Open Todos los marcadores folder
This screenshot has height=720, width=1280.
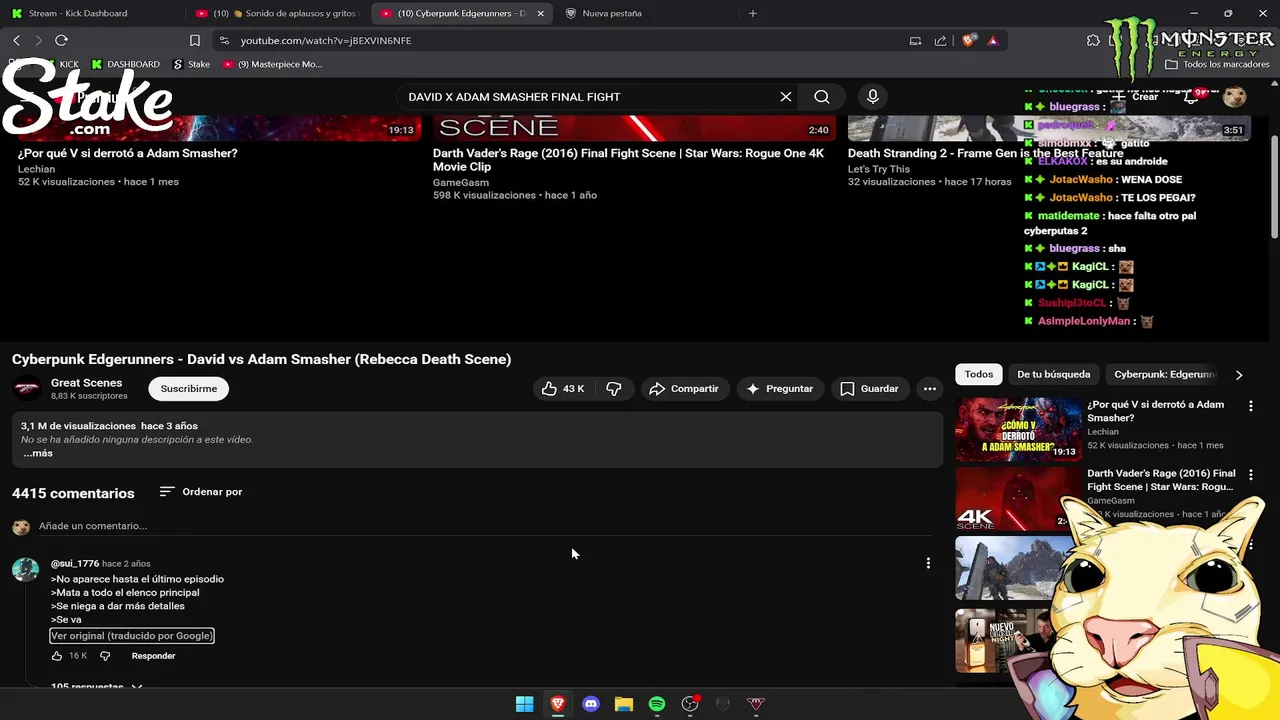pos(1217,64)
